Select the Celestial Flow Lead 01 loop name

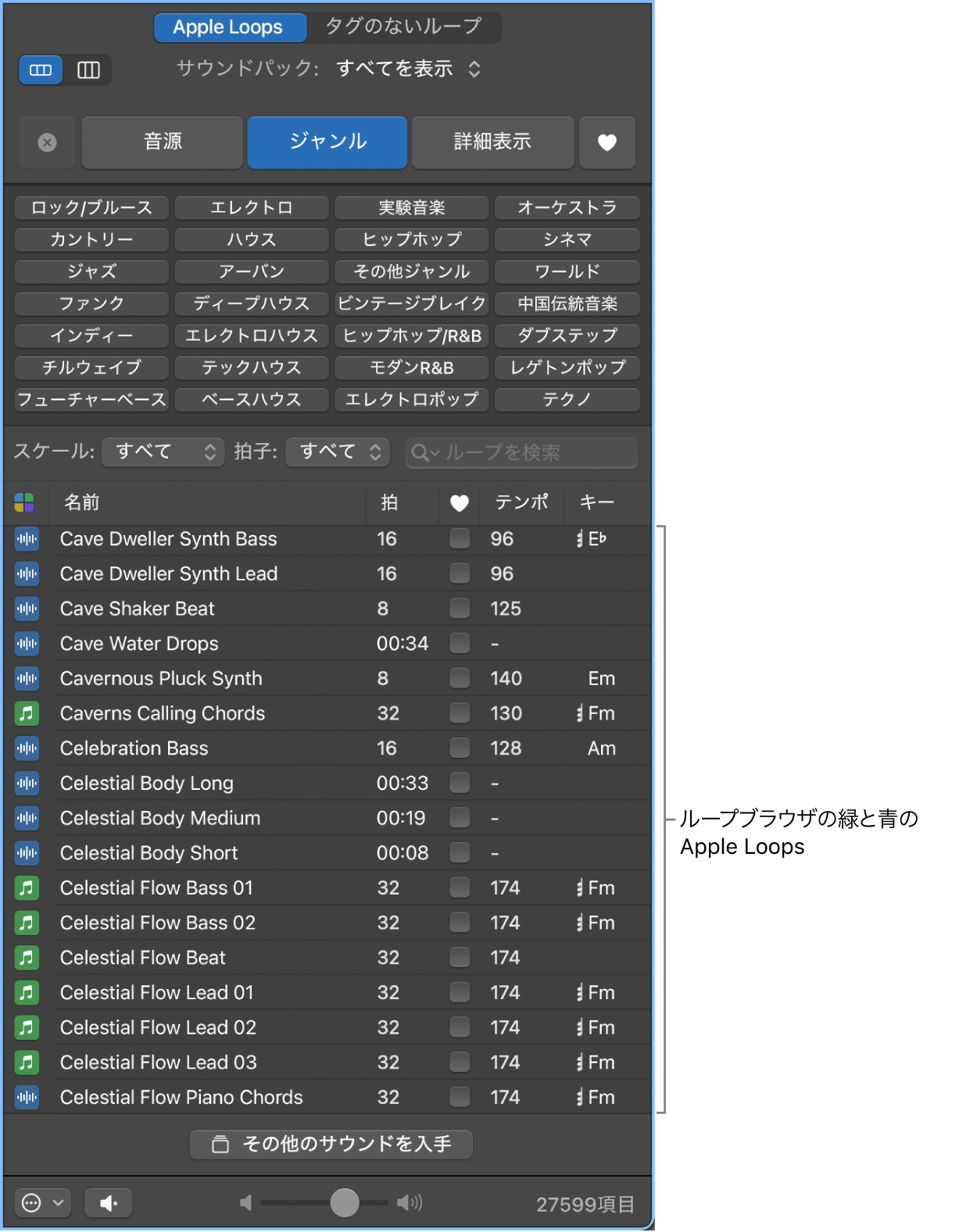(x=157, y=993)
